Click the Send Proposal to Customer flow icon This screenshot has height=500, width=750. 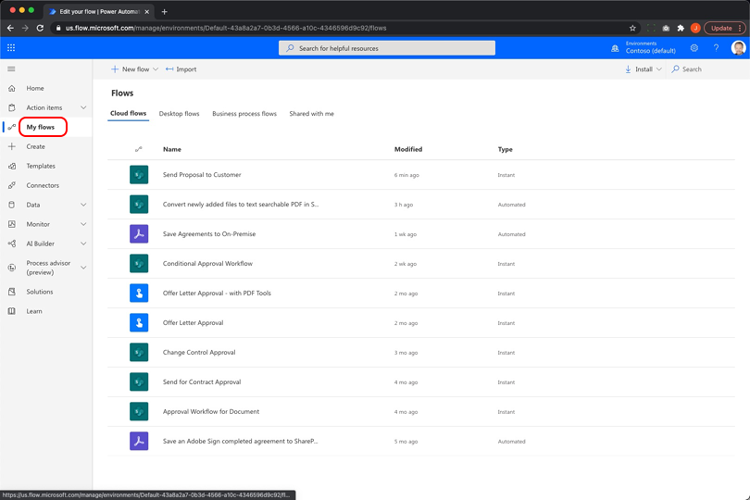click(139, 175)
